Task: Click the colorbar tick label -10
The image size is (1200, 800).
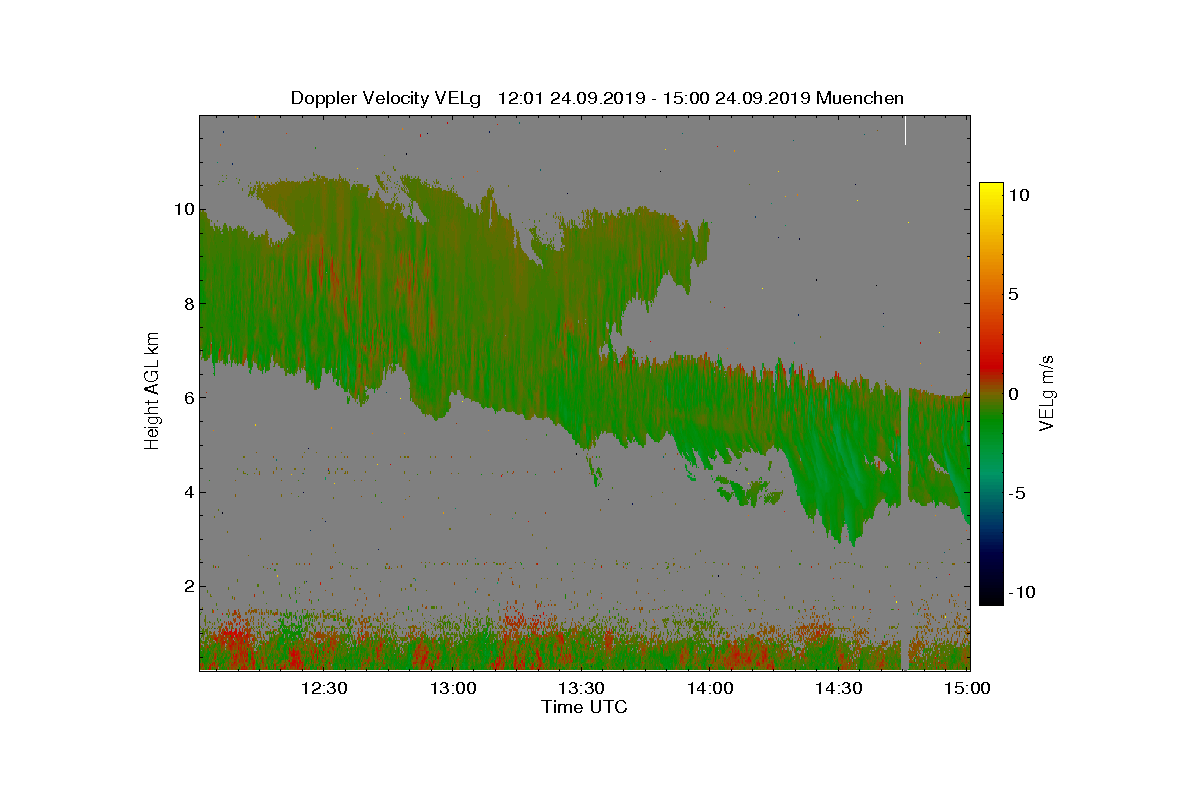Action: (1023, 592)
